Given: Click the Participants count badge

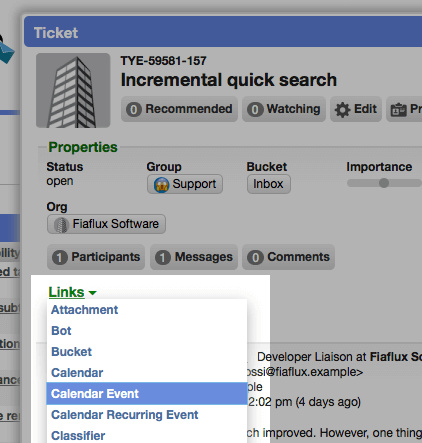Looking at the screenshot, I should 59,257.
